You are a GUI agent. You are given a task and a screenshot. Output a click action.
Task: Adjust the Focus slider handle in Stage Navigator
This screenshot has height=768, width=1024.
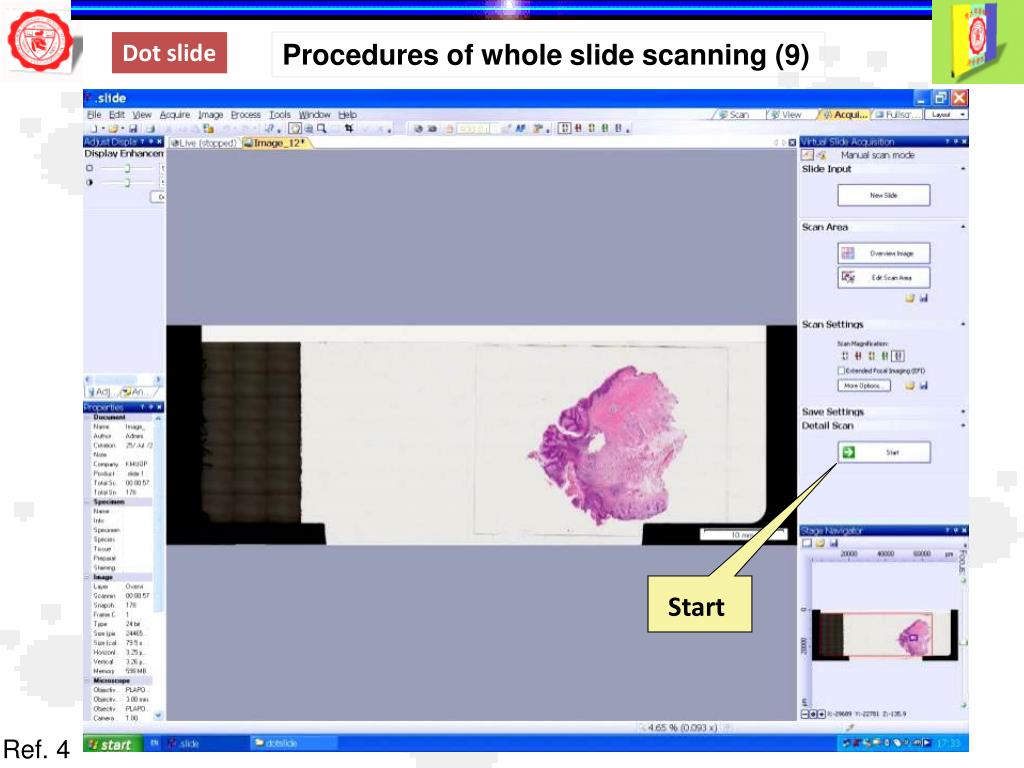click(x=964, y=643)
